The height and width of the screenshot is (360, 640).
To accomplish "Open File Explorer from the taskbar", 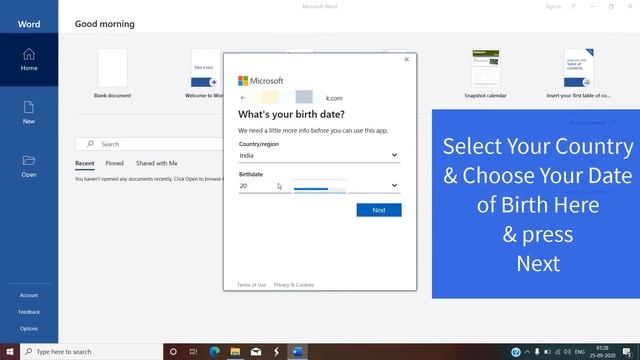I will [x=235, y=351].
